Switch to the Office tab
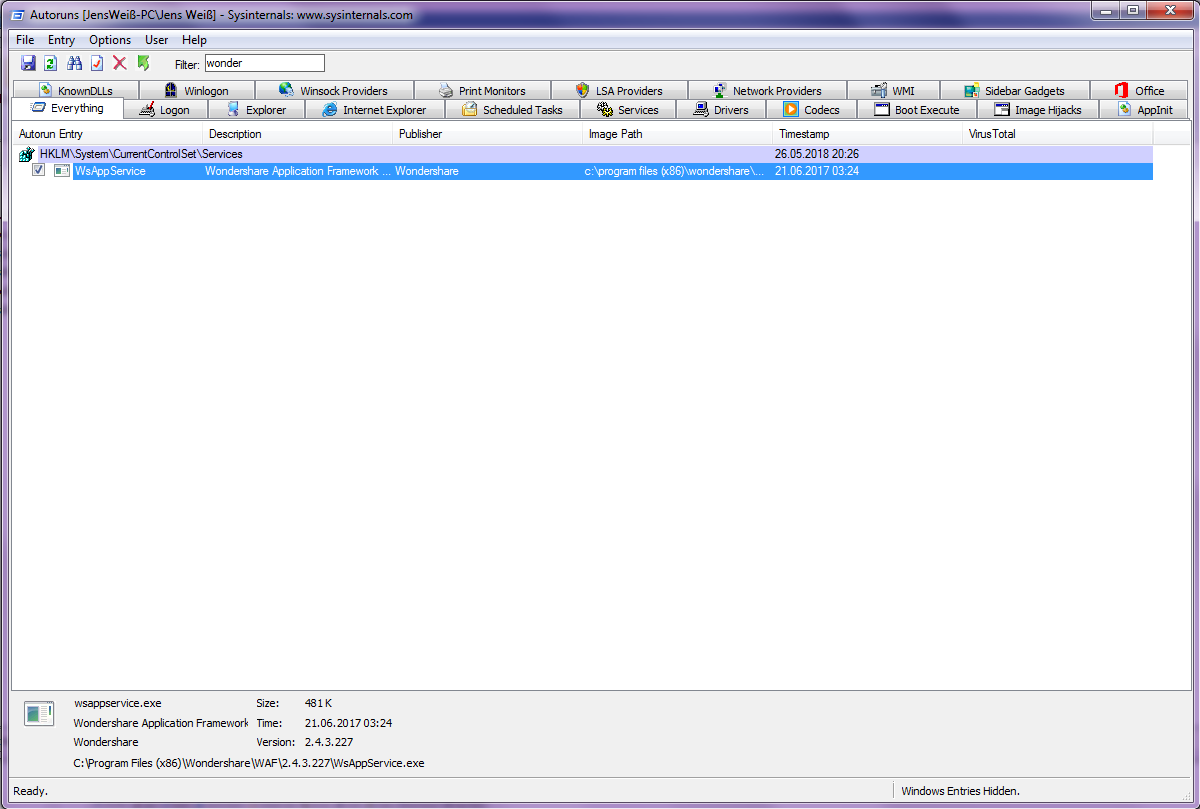Viewport: 1200px width, 809px height. coord(1139,90)
